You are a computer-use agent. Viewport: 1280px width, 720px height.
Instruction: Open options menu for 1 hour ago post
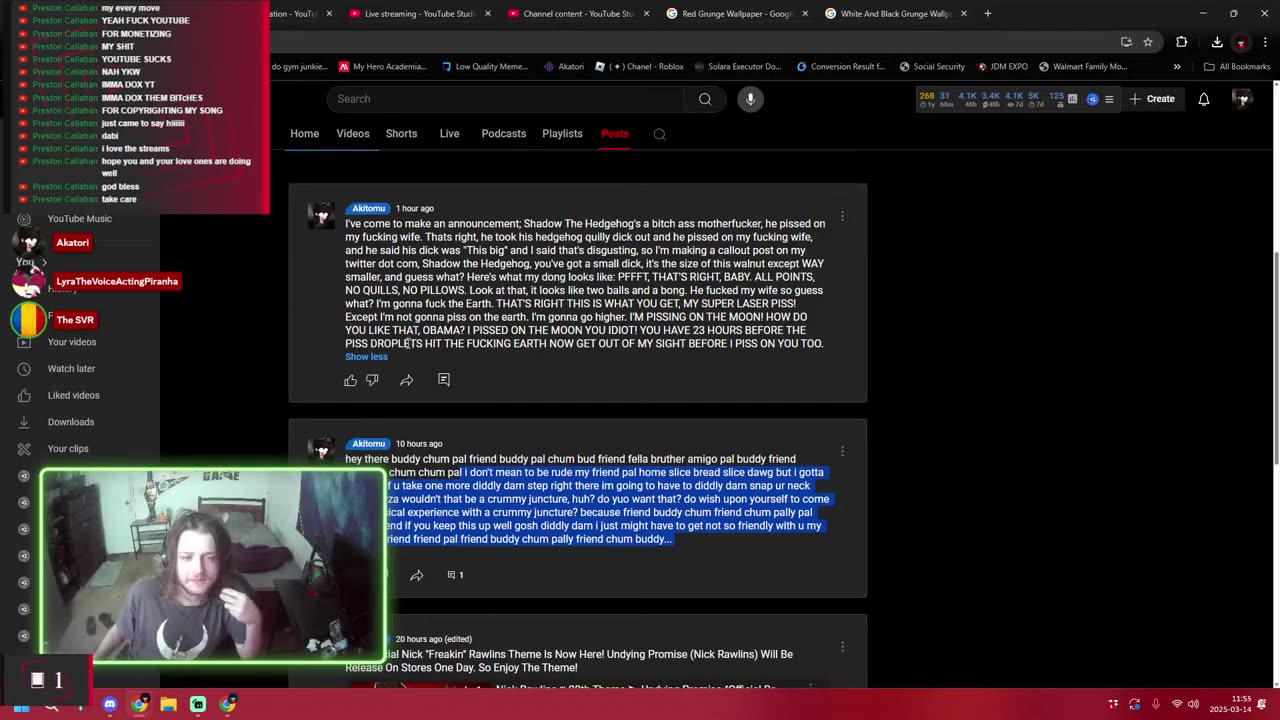tap(842, 216)
